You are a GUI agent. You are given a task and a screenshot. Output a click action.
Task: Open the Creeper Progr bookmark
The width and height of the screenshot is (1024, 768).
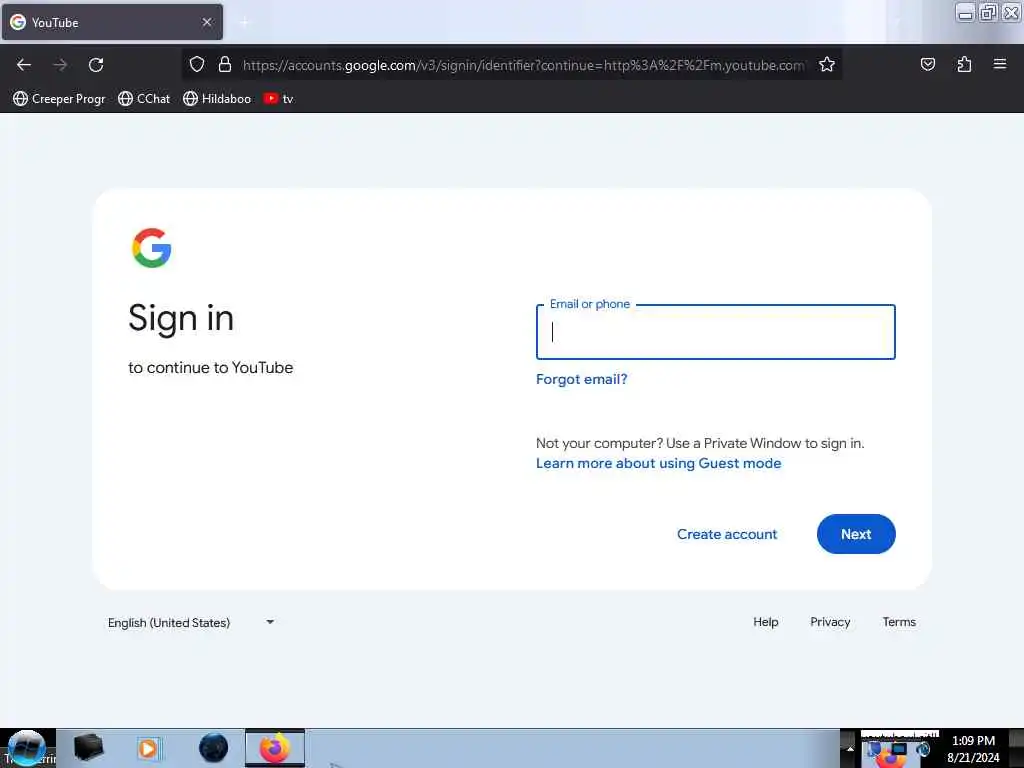(x=59, y=99)
